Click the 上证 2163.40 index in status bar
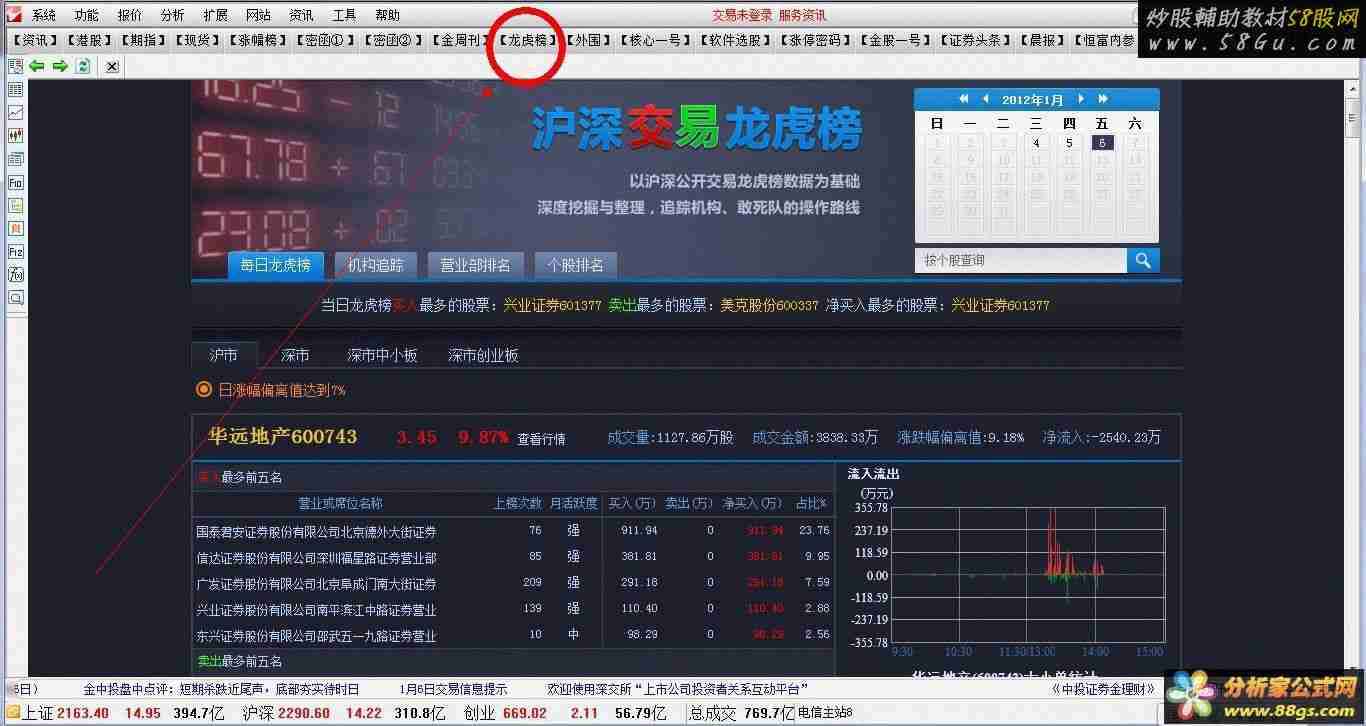Viewport: 1366px width, 726px height. [66, 713]
